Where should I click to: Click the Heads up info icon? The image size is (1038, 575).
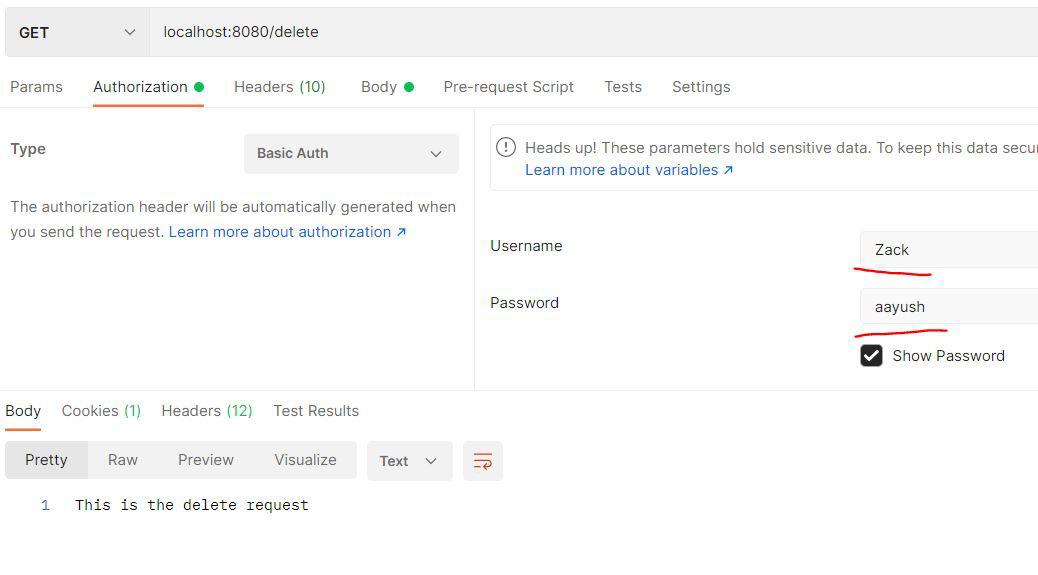coord(506,148)
